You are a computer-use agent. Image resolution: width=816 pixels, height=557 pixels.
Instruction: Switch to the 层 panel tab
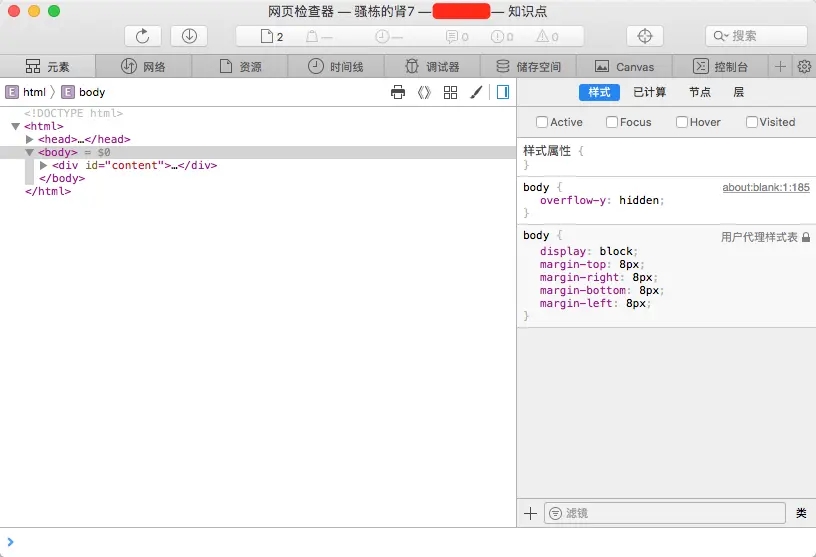(x=738, y=92)
